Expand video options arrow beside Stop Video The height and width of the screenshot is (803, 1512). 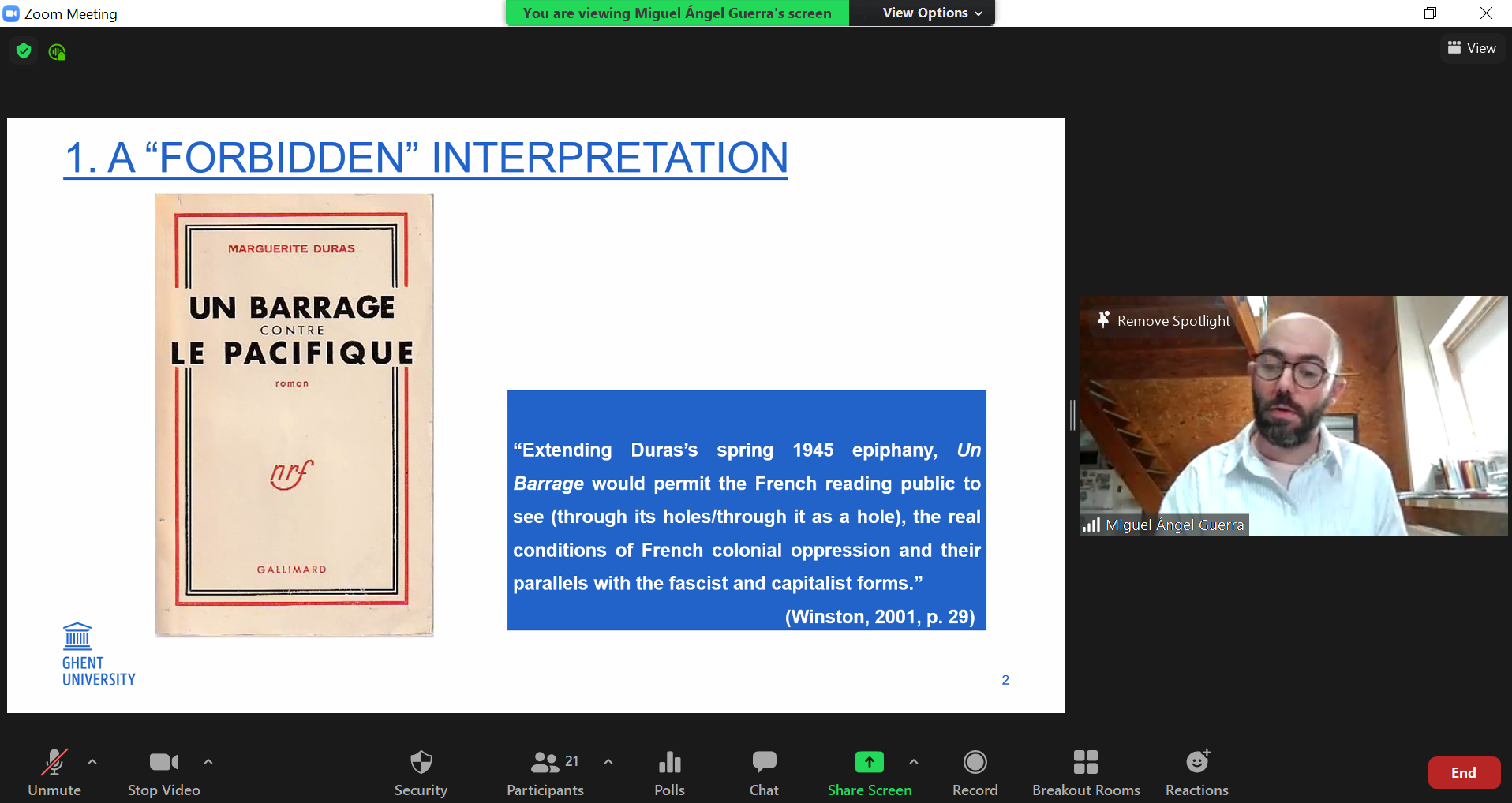pos(208,762)
